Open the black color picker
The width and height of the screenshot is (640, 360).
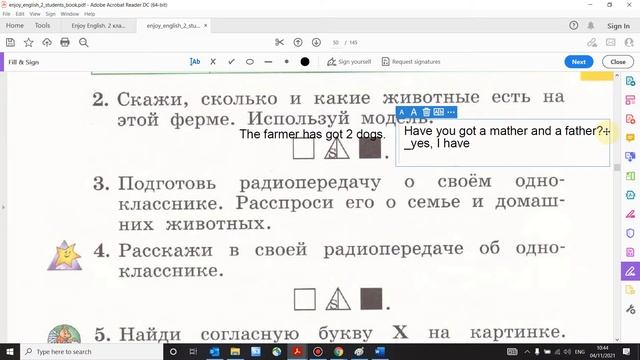pos(305,62)
